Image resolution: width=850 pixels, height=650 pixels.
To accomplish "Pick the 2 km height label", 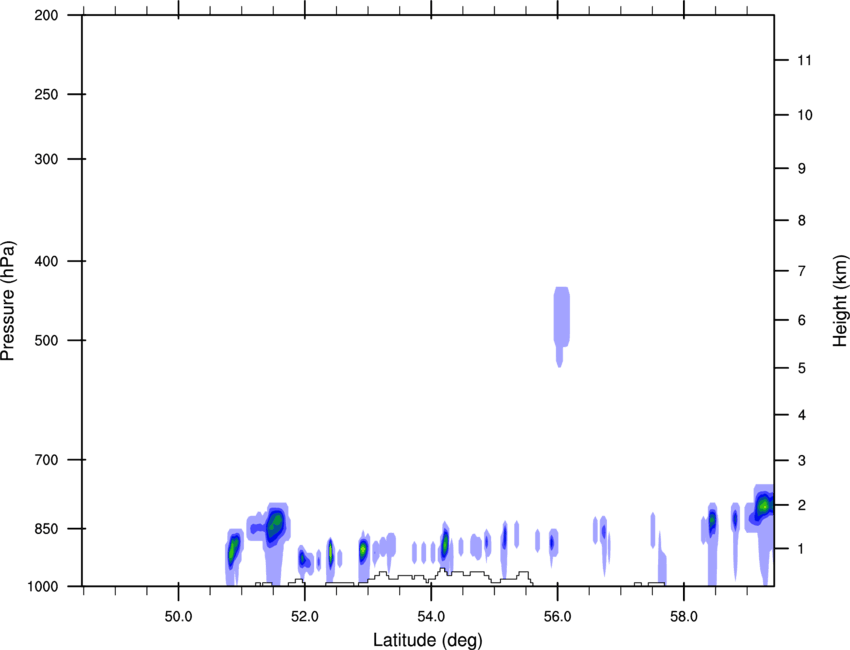I will point(802,505).
